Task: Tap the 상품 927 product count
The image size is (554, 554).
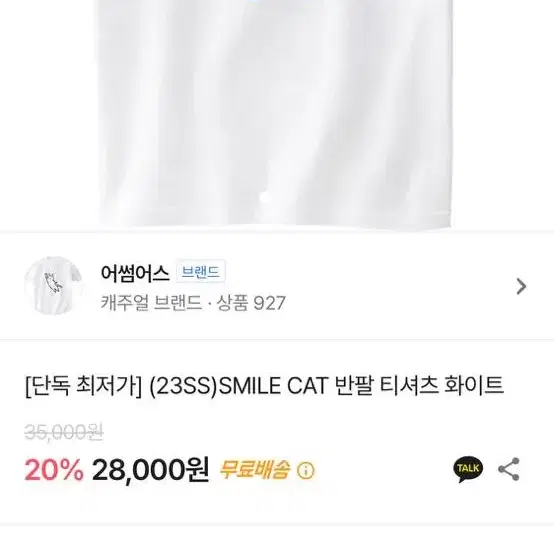Action: [x=251, y=303]
